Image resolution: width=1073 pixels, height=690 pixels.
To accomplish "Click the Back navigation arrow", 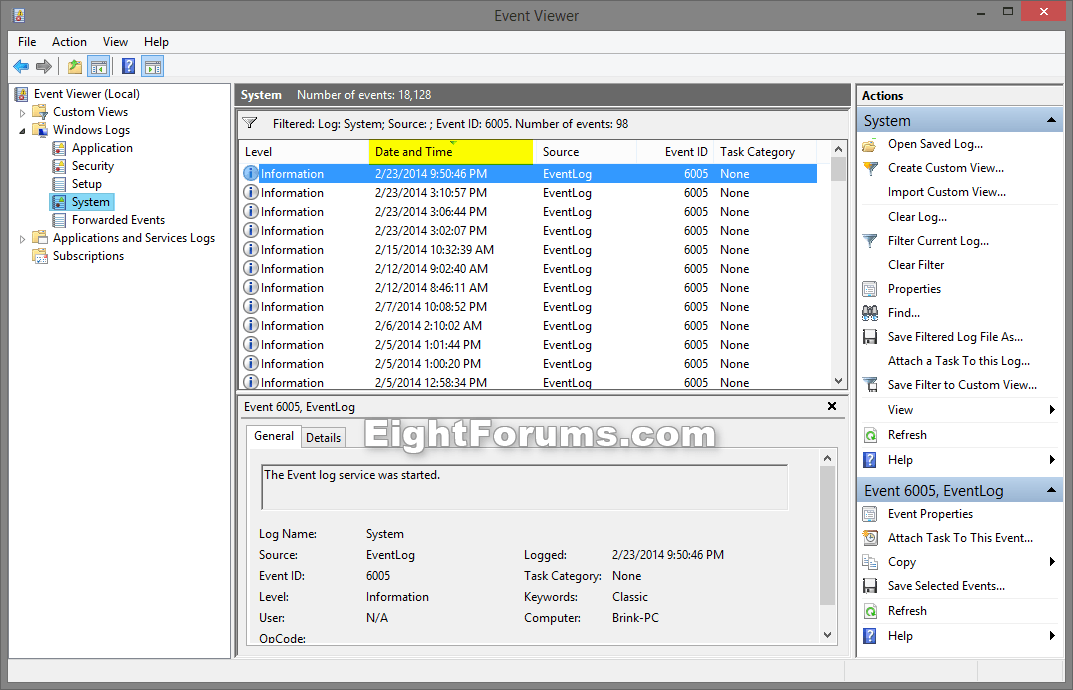I will (x=21, y=66).
